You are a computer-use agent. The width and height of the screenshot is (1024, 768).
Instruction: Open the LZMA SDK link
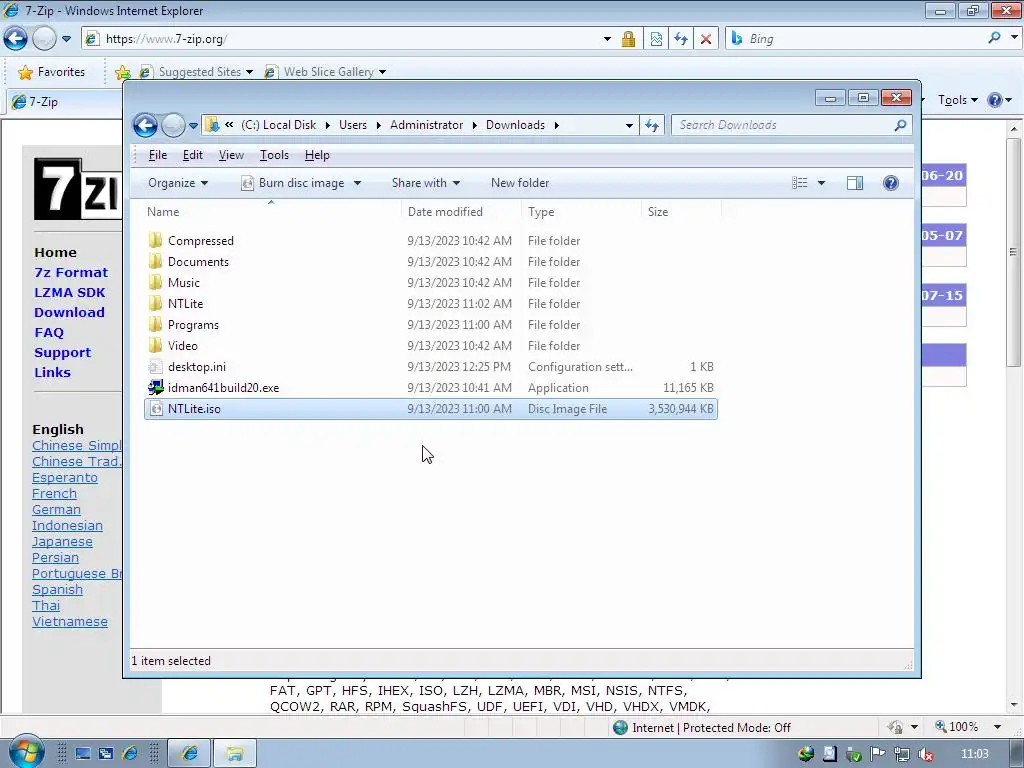(x=69, y=293)
